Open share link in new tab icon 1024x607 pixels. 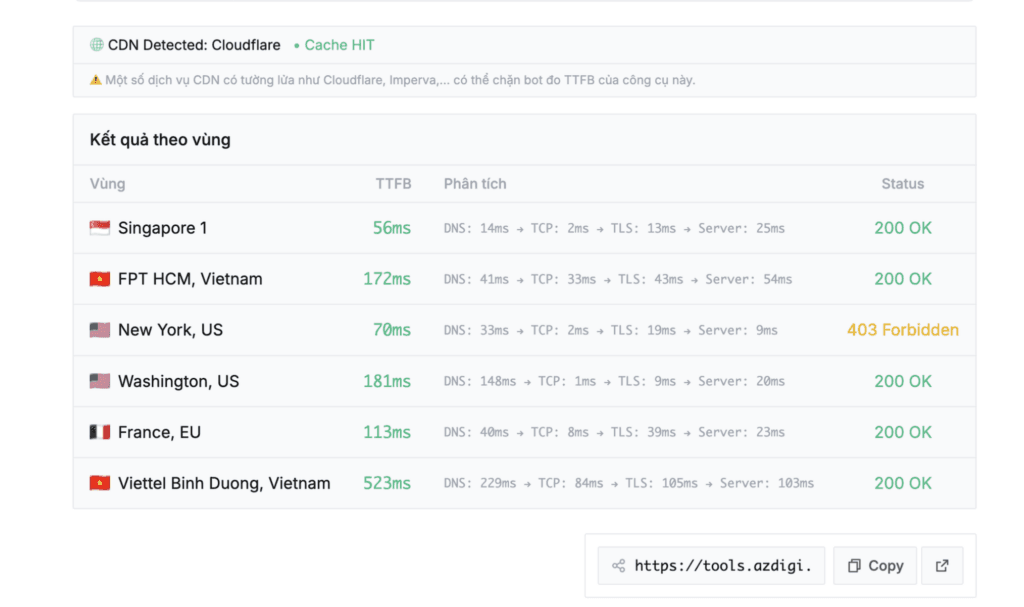tap(942, 566)
